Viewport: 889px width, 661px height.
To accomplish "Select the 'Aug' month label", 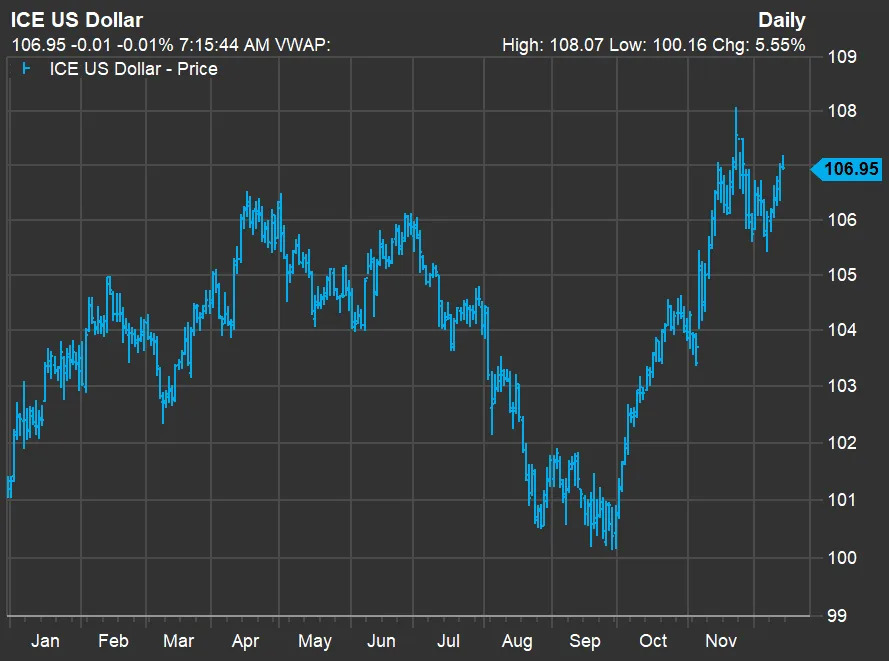I will tap(517, 642).
